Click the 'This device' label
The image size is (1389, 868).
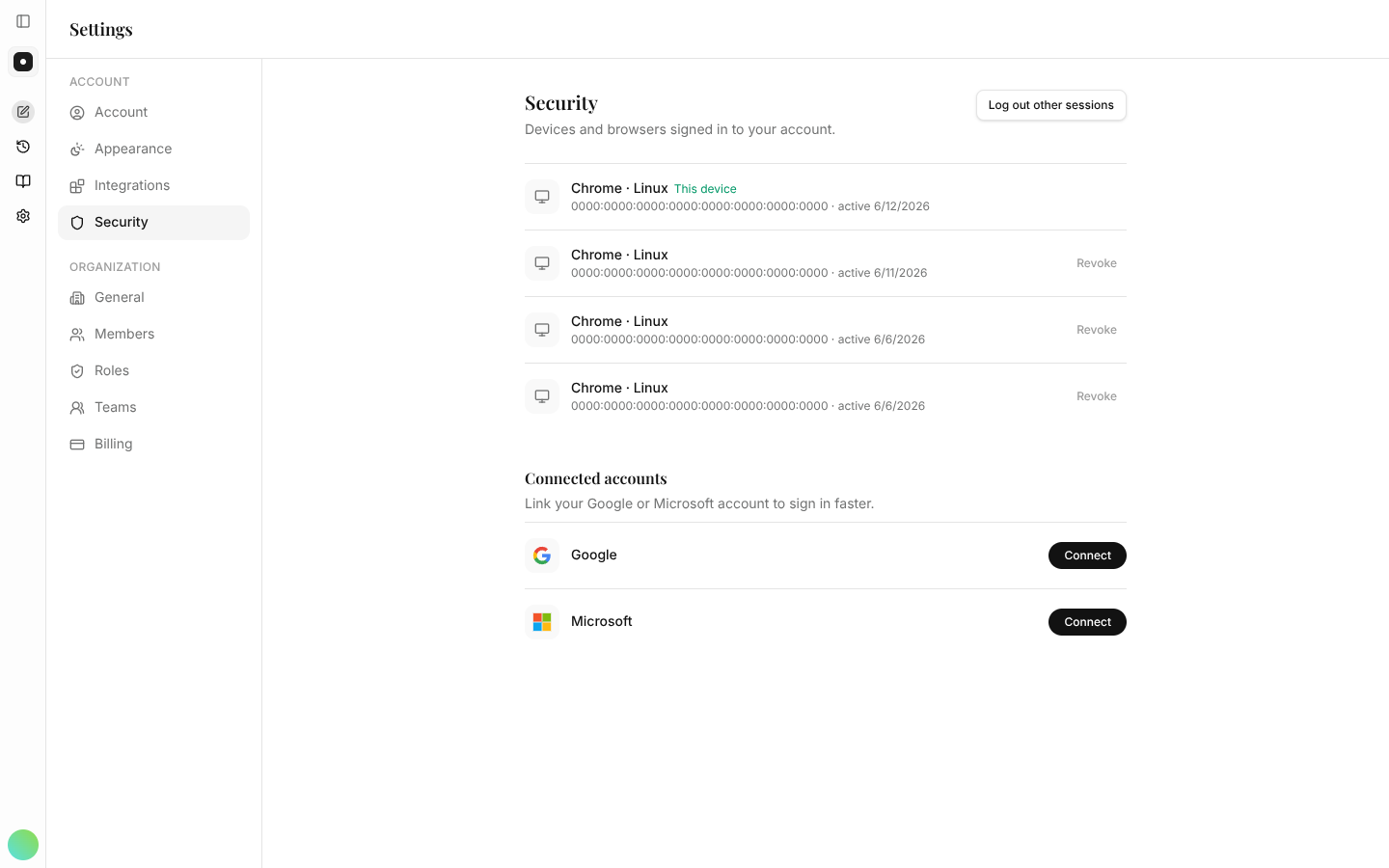[705, 189]
